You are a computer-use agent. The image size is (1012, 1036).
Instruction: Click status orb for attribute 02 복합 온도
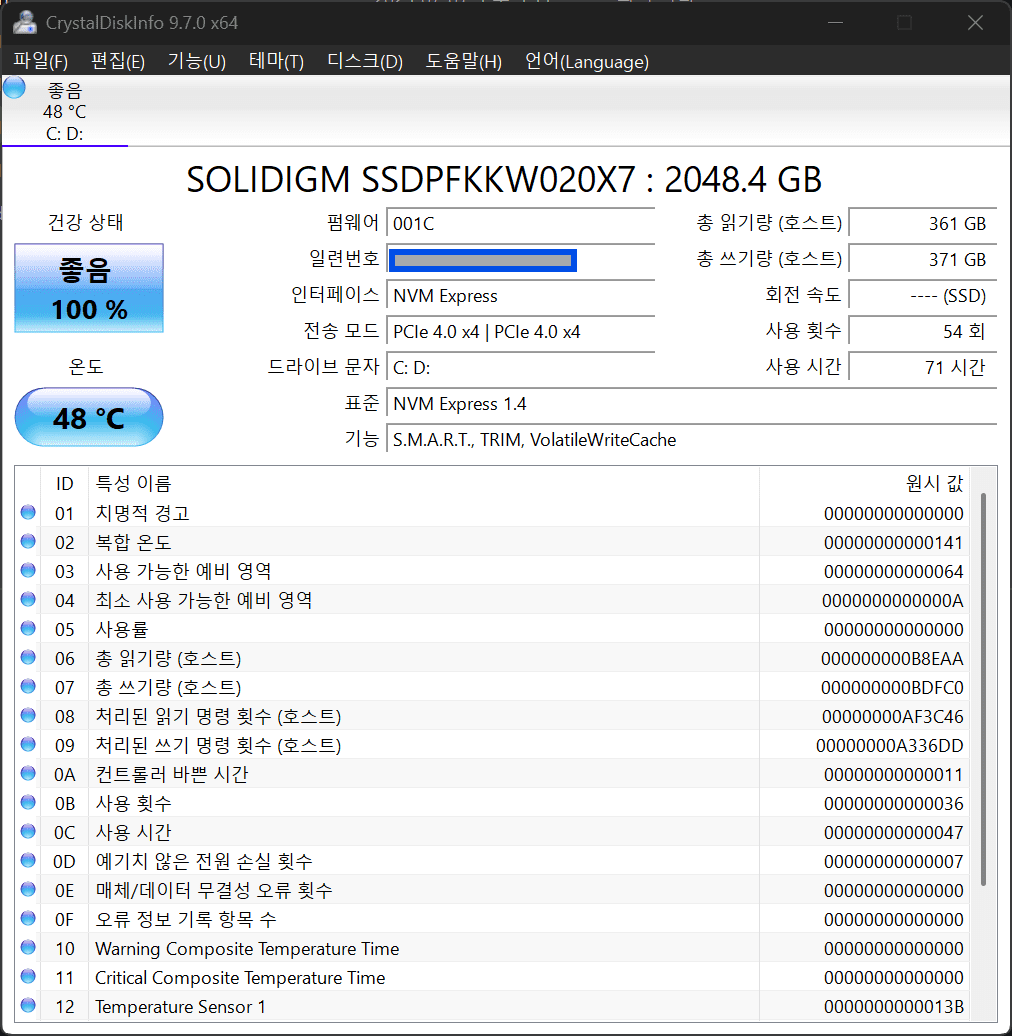pos(28,541)
